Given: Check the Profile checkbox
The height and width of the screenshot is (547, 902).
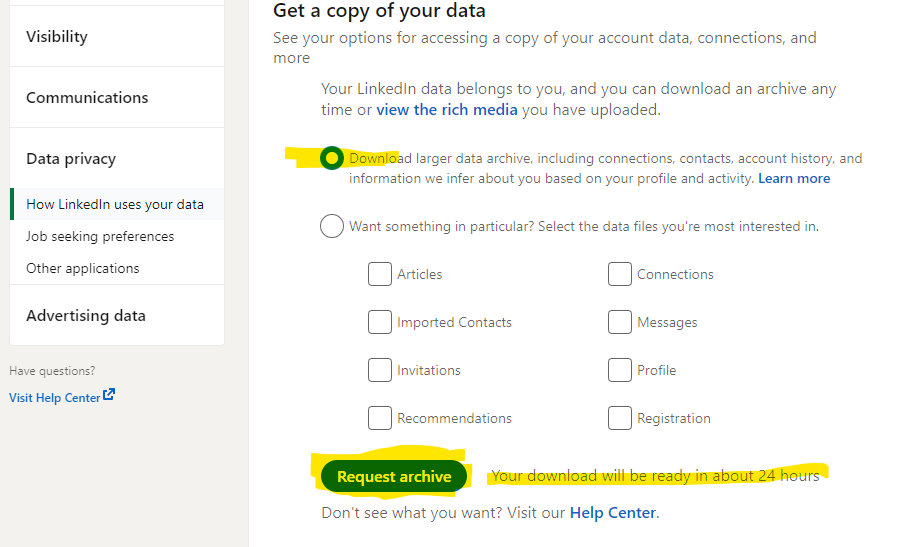Looking at the screenshot, I should point(620,370).
